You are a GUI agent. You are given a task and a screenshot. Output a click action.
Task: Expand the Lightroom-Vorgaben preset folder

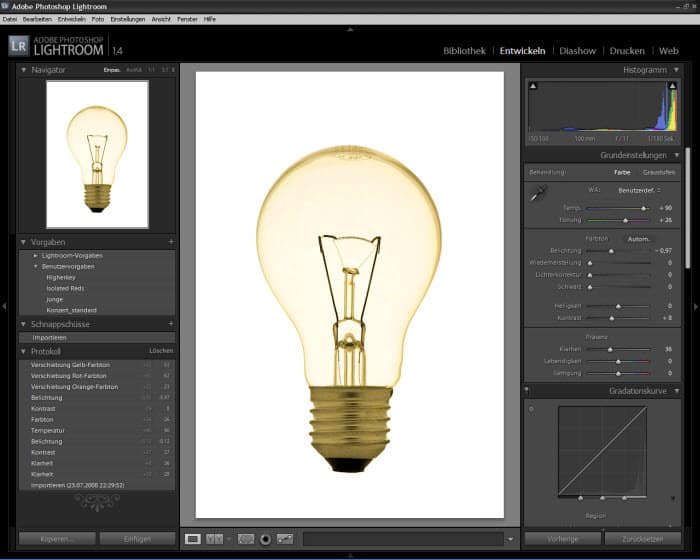point(36,256)
